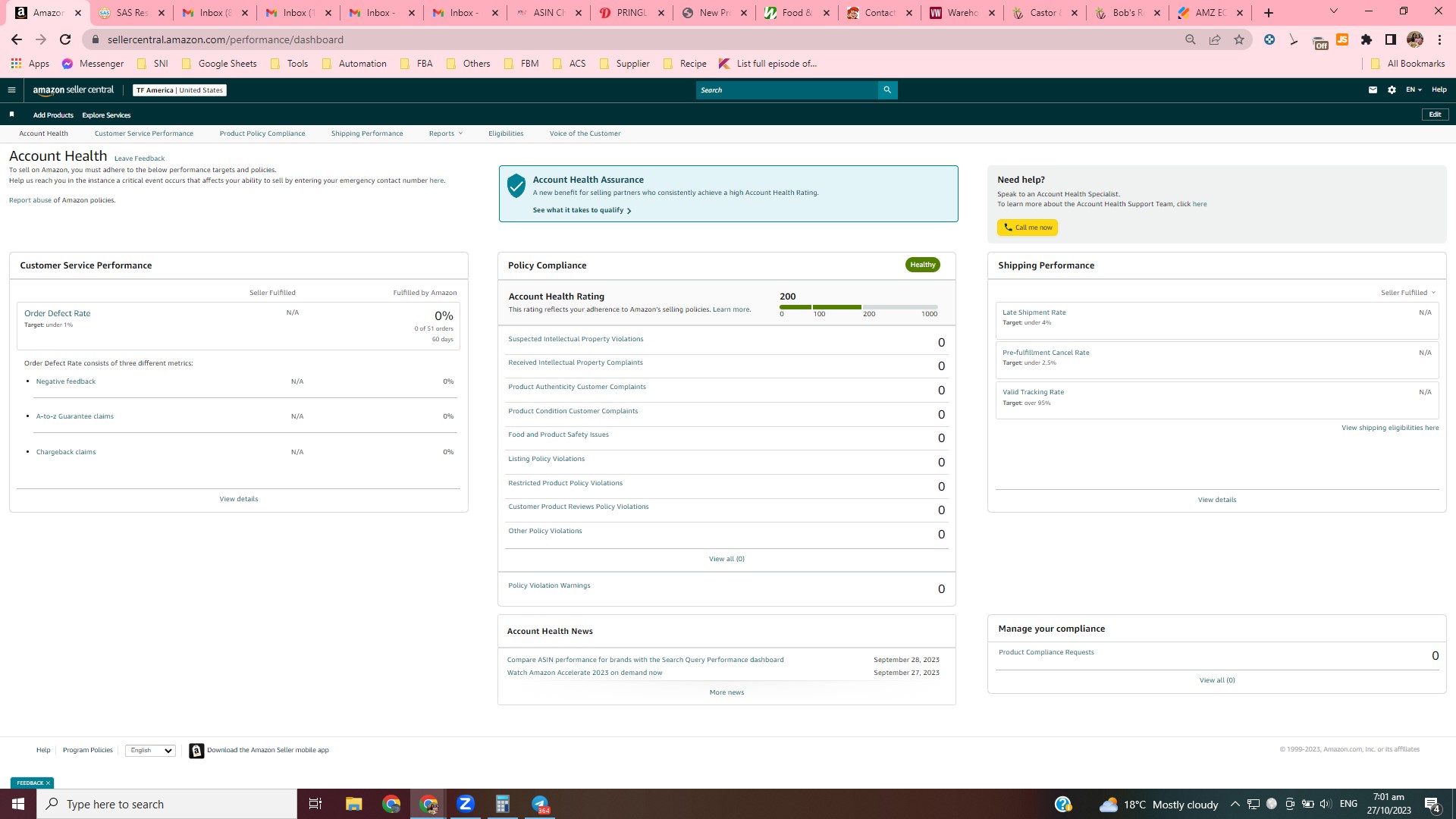Open Task View on the taskbar
The image size is (1456, 819).
(315, 804)
